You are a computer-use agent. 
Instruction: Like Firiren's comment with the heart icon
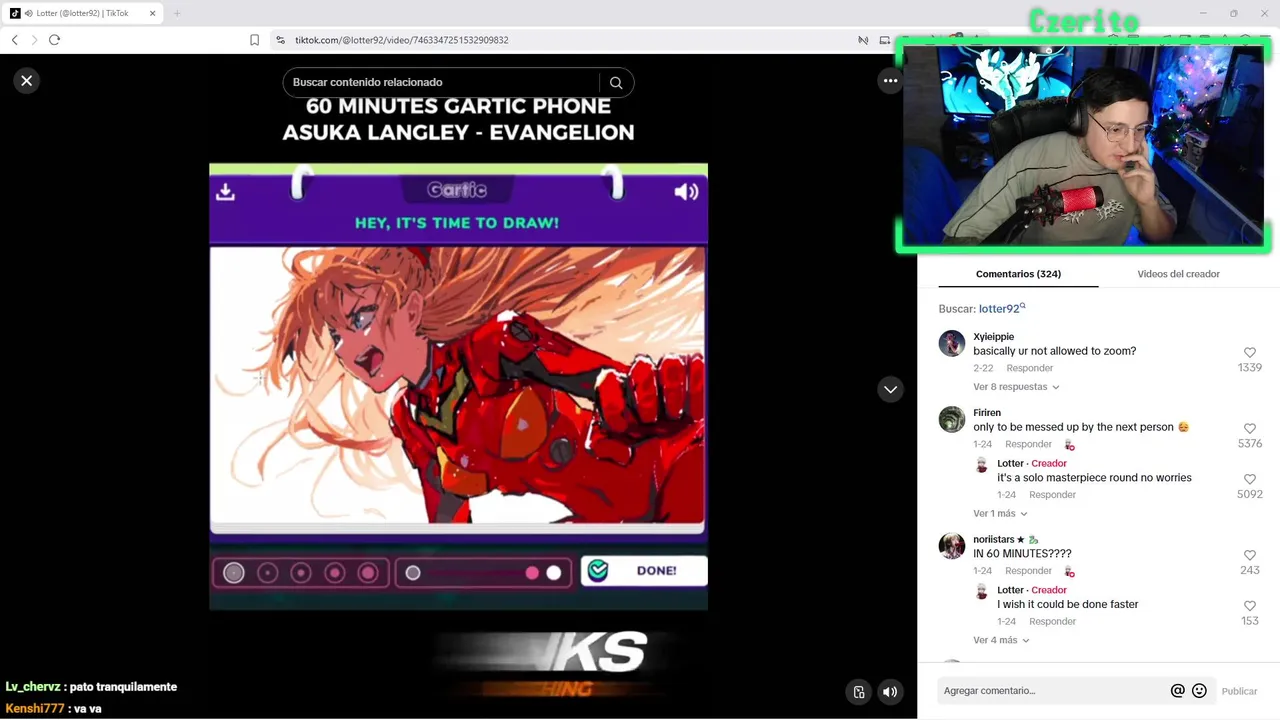[x=1250, y=429]
